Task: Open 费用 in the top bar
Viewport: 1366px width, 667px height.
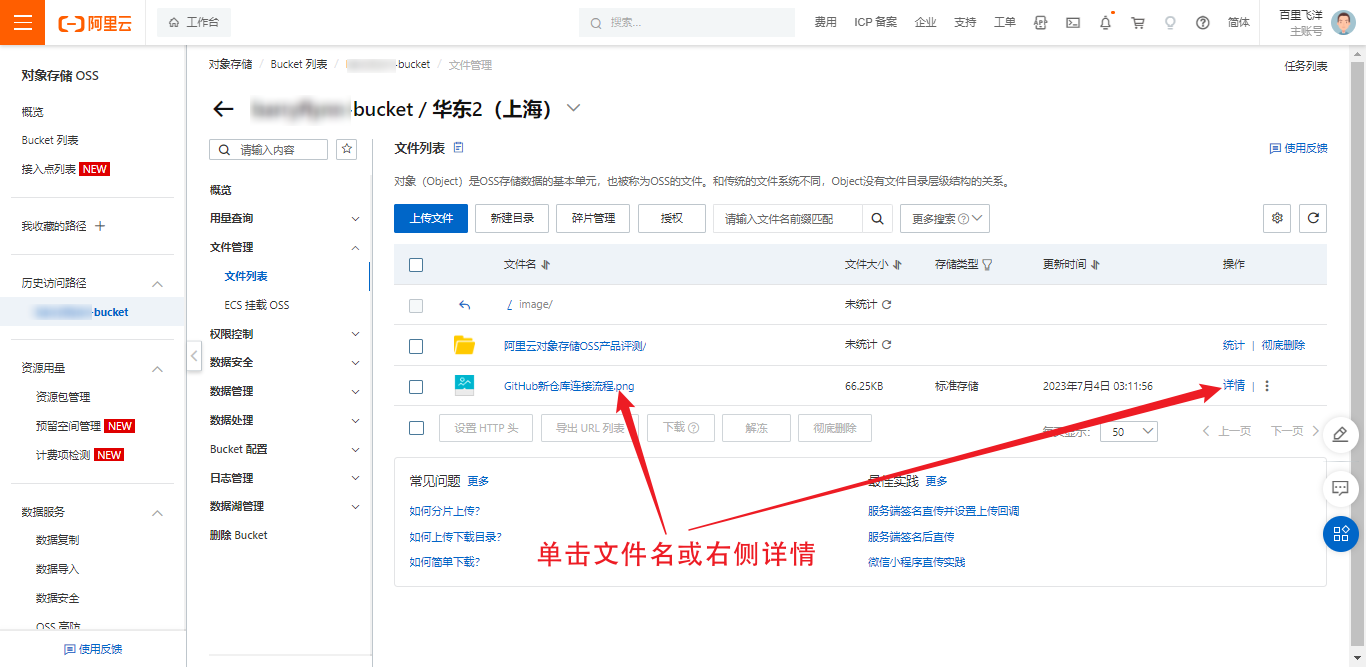Action: pos(825,22)
